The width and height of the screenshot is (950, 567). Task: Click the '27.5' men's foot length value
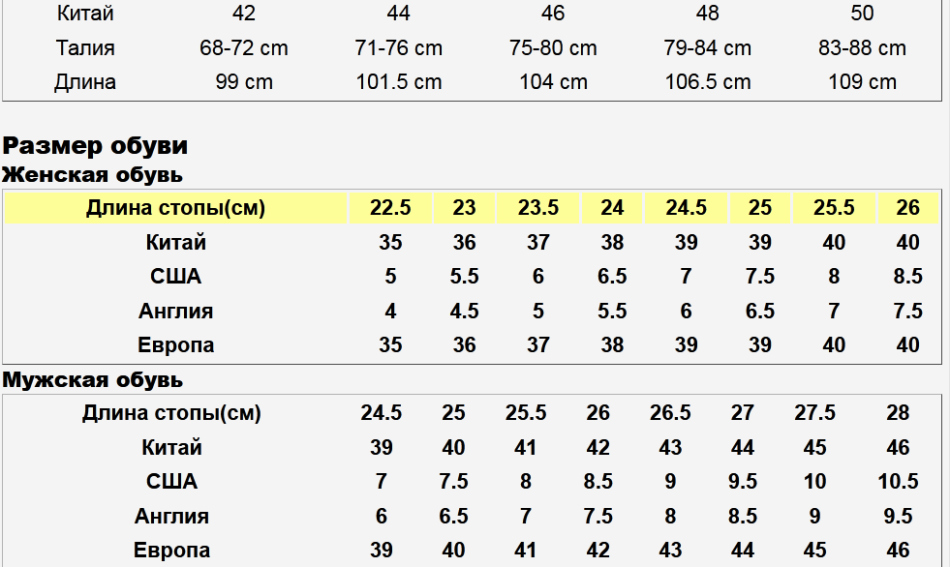coord(815,413)
